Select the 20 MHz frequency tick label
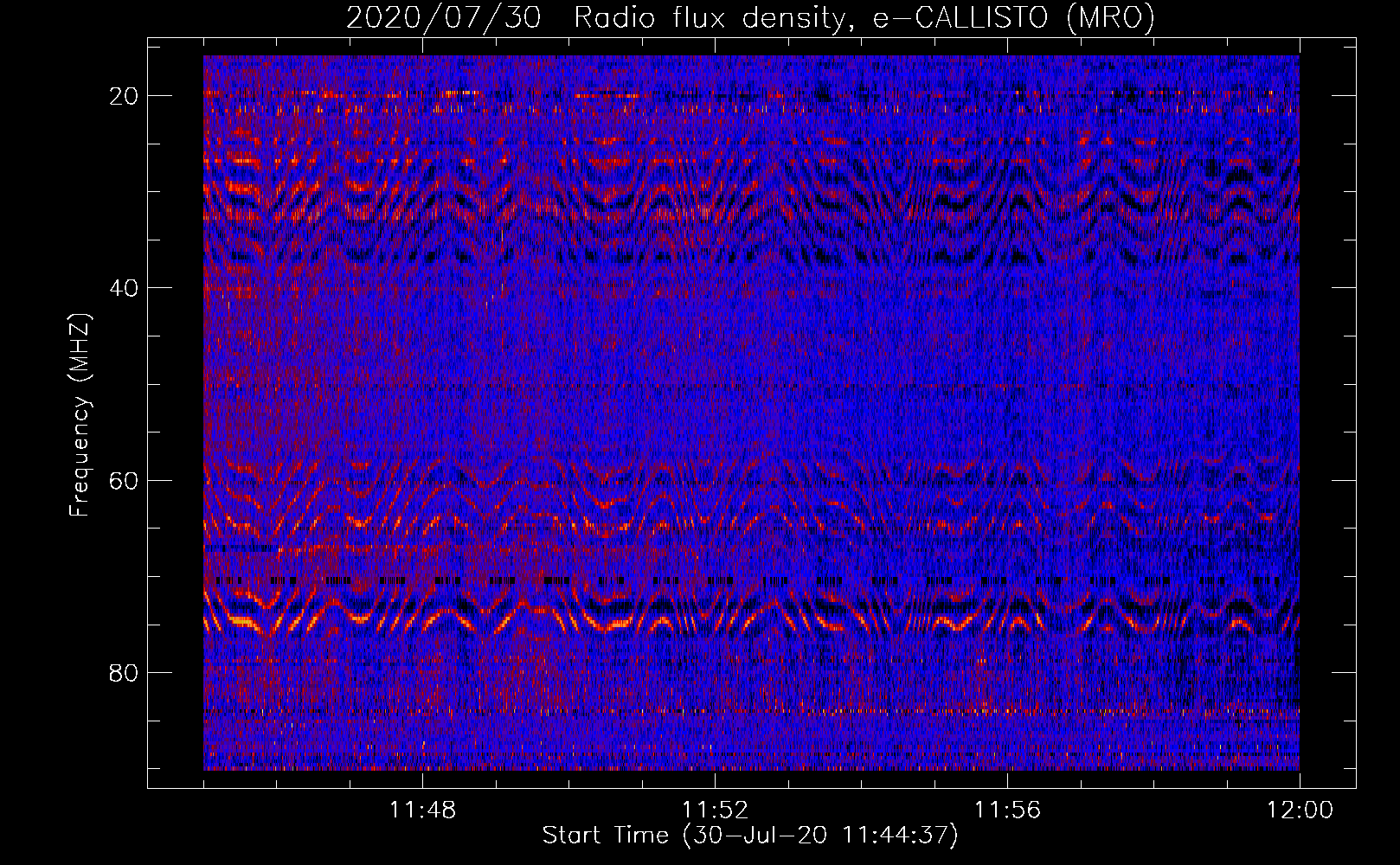The image size is (1400, 865). pyautogui.click(x=124, y=95)
